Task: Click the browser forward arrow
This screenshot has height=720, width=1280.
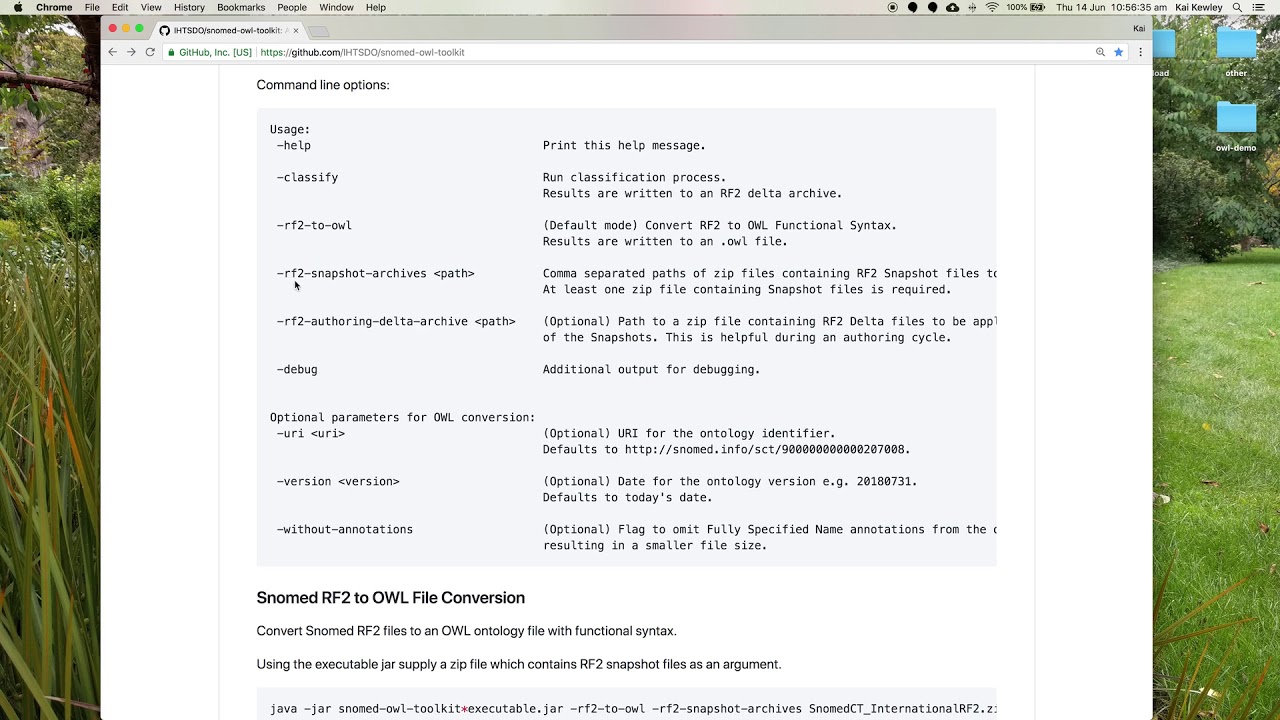Action: tap(131, 52)
